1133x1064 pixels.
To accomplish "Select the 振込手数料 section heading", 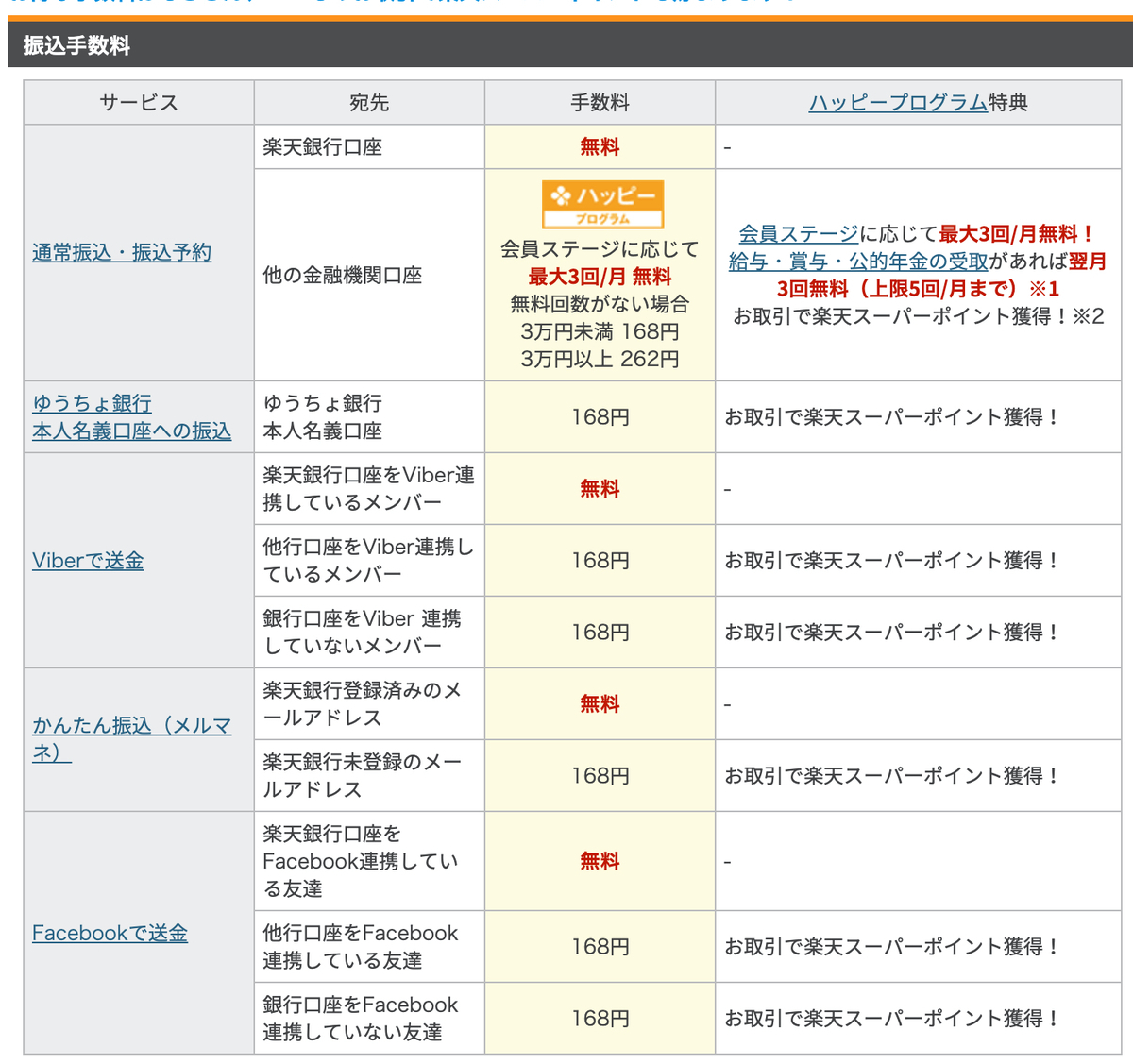I will click(x=76, y=45).
